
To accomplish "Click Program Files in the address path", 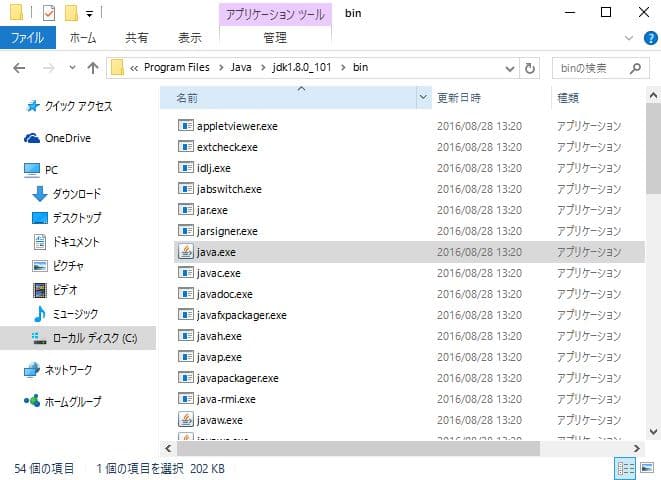I will pos(177,67).
